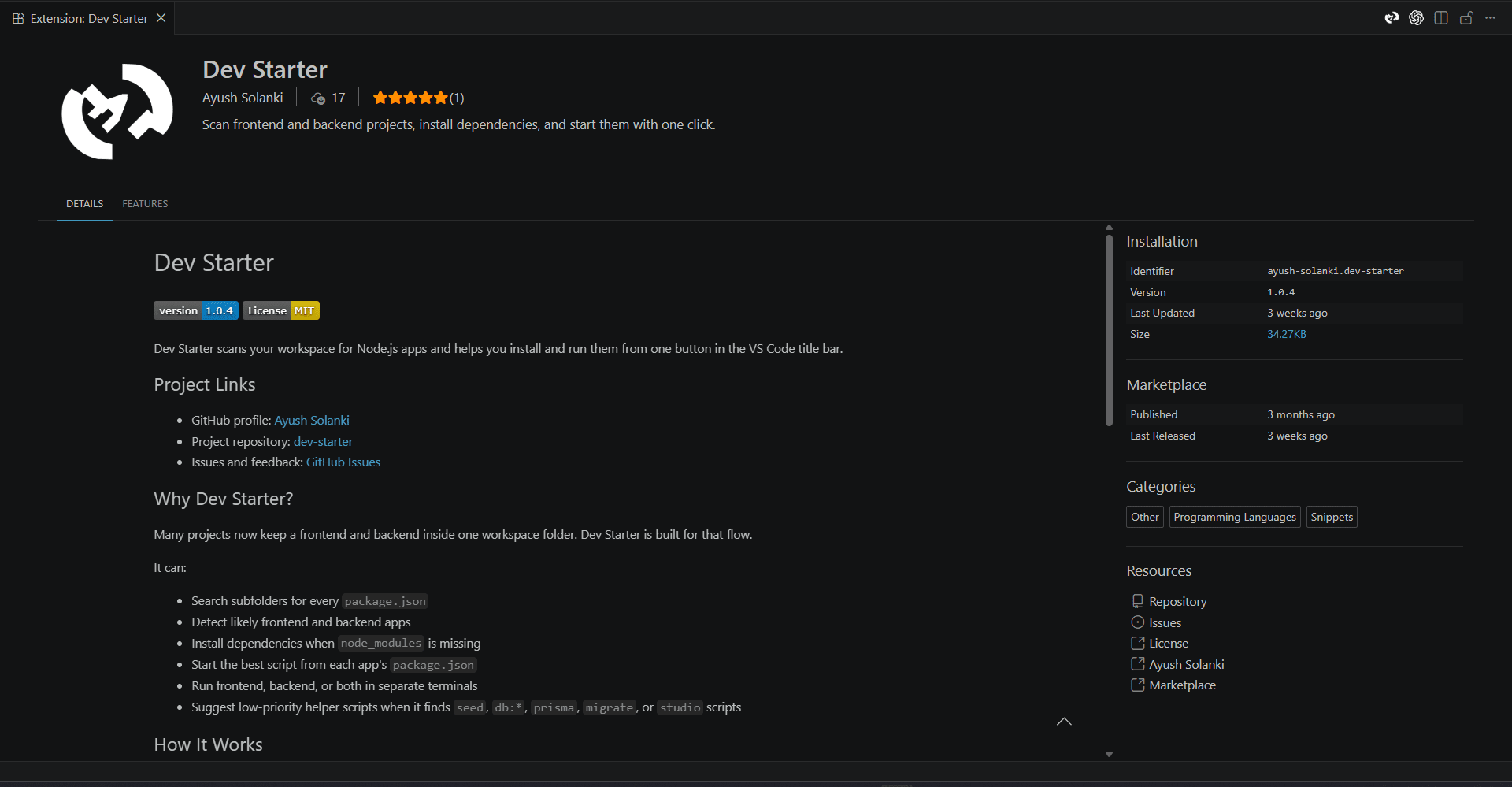The image size is (1512, 787).
Task: Open the ChatGPT icon in the editor toolbar
Action: click(1416, 17)
